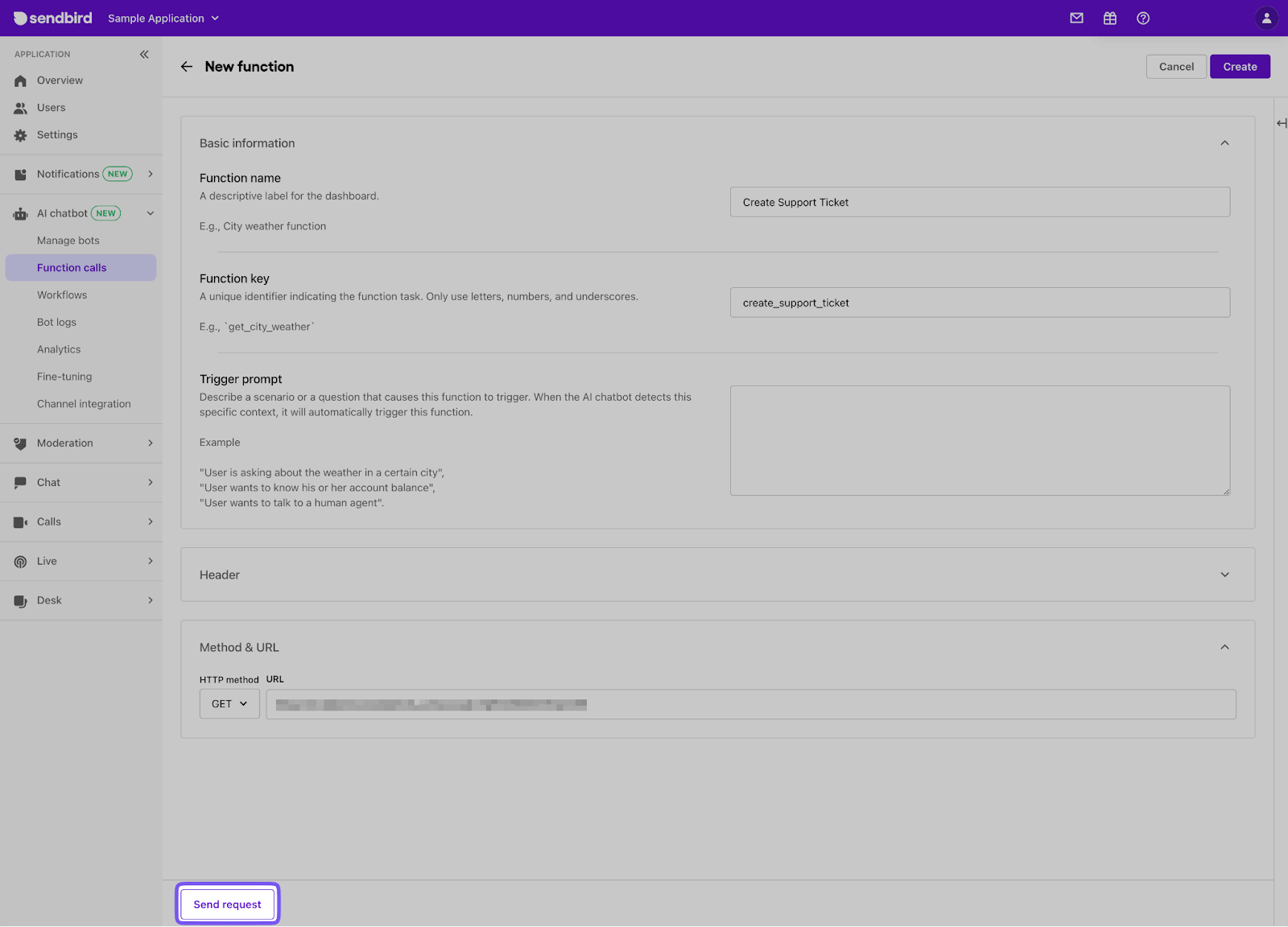Click the AI chatbot robot icon
1288x927 pixels.
coord(19,213)
